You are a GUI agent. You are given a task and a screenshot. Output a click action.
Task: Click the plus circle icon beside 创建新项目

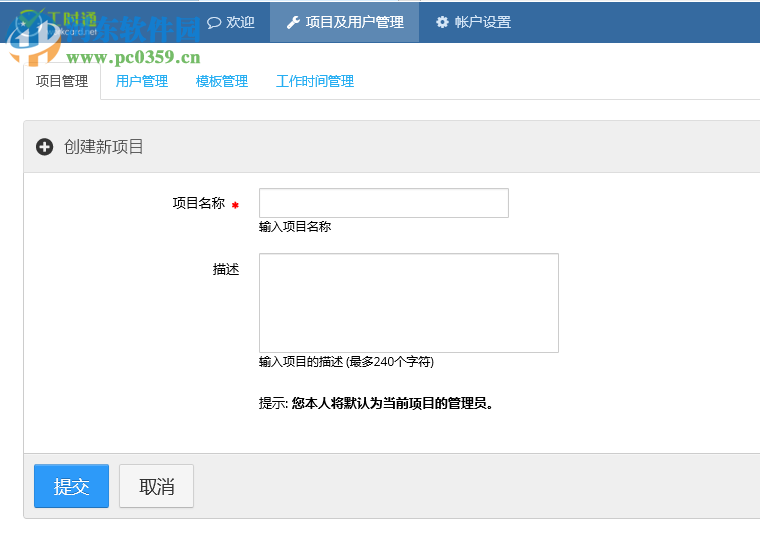tap(45, 146)
